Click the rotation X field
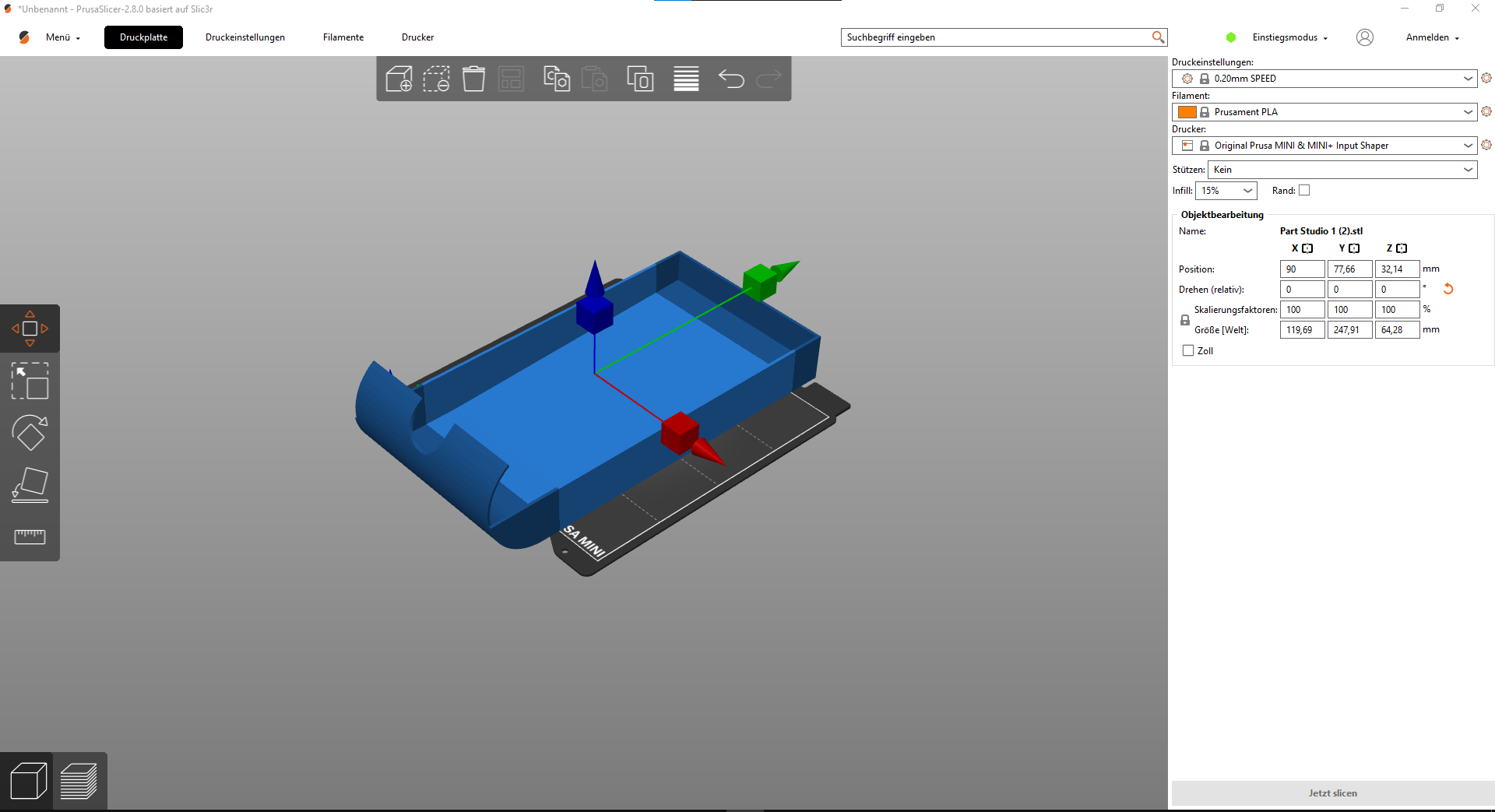1495x812 pixels. pos(1302,289)
